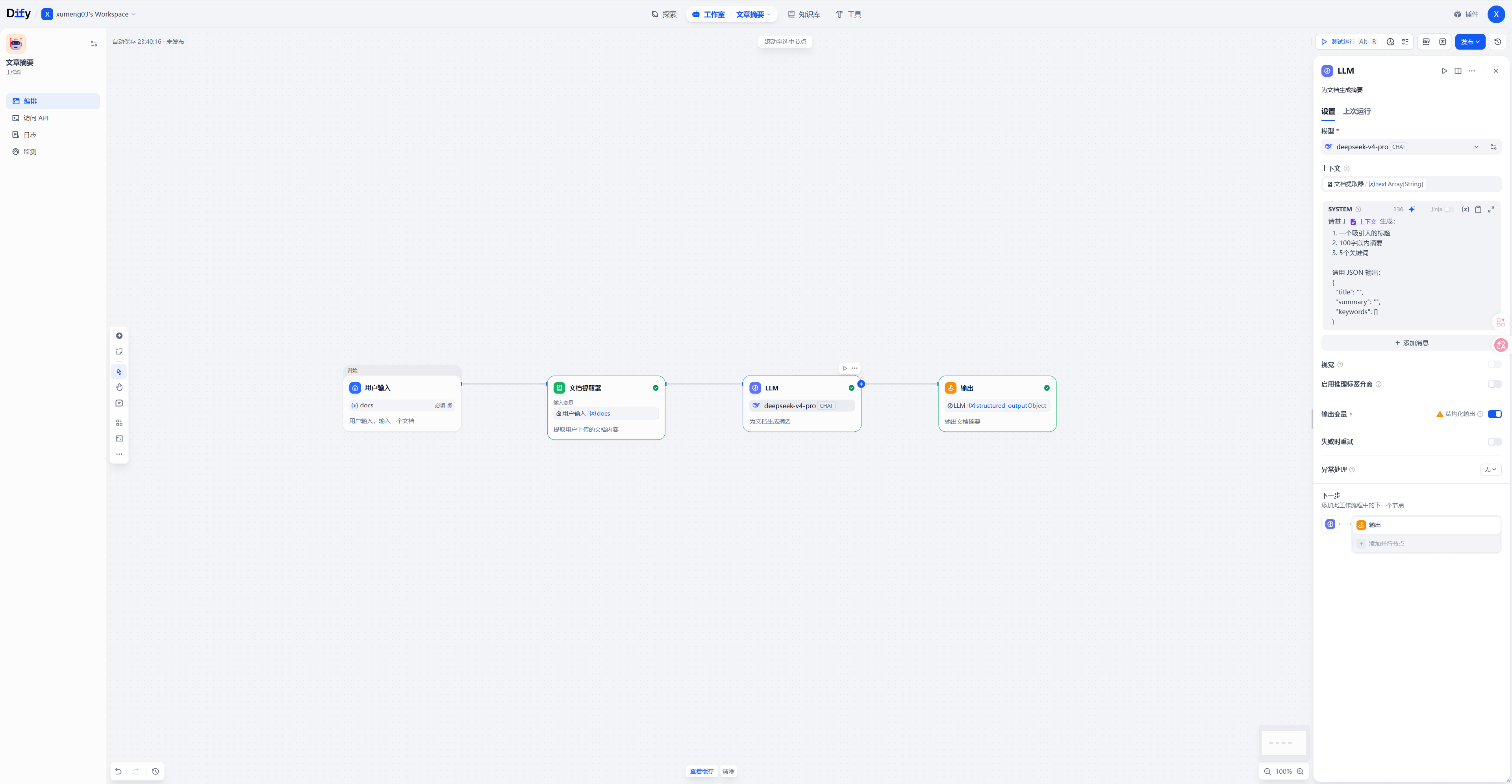The height and width of the screenshot is (784, 1512).
Task: Switch to the 上次运行 tab
Action: (1356, 111)
